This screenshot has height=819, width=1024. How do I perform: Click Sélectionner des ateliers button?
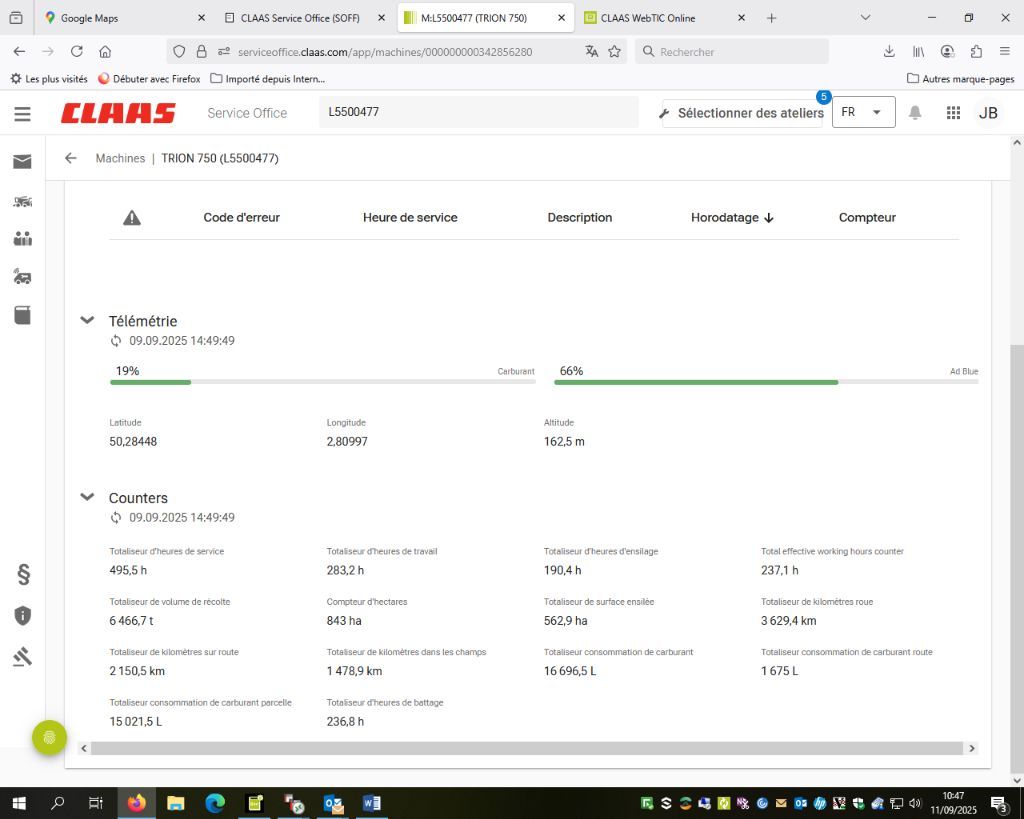[741, 113]
